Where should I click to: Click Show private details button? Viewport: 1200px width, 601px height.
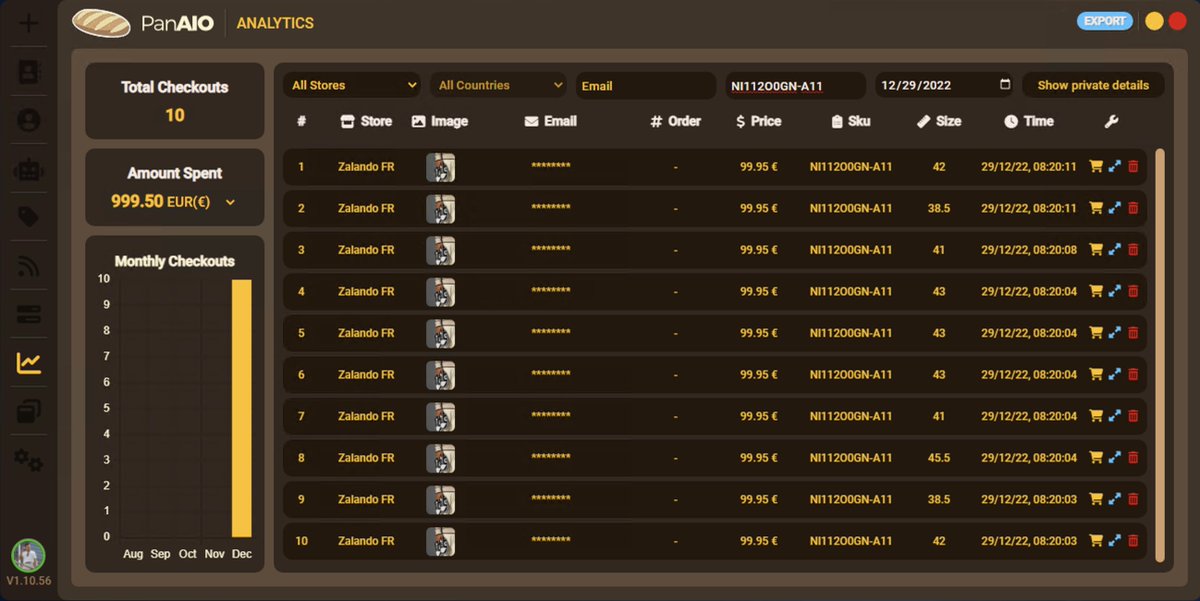pyautogui.click(x=1093, y=85)
